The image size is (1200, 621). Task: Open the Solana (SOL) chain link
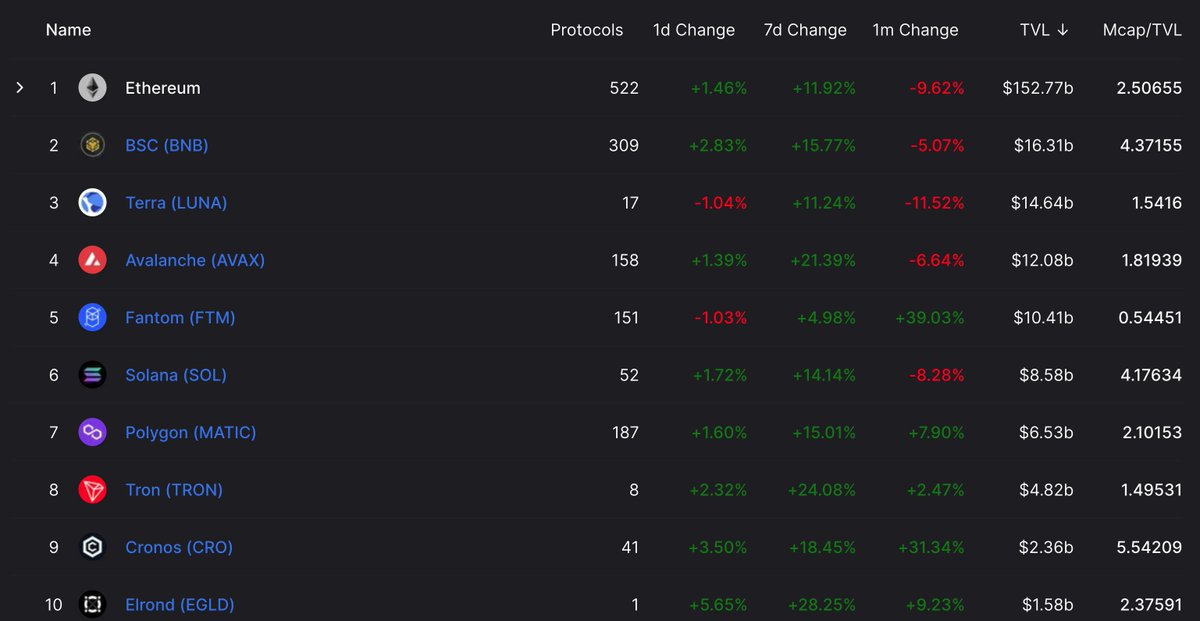coord(176,375)
